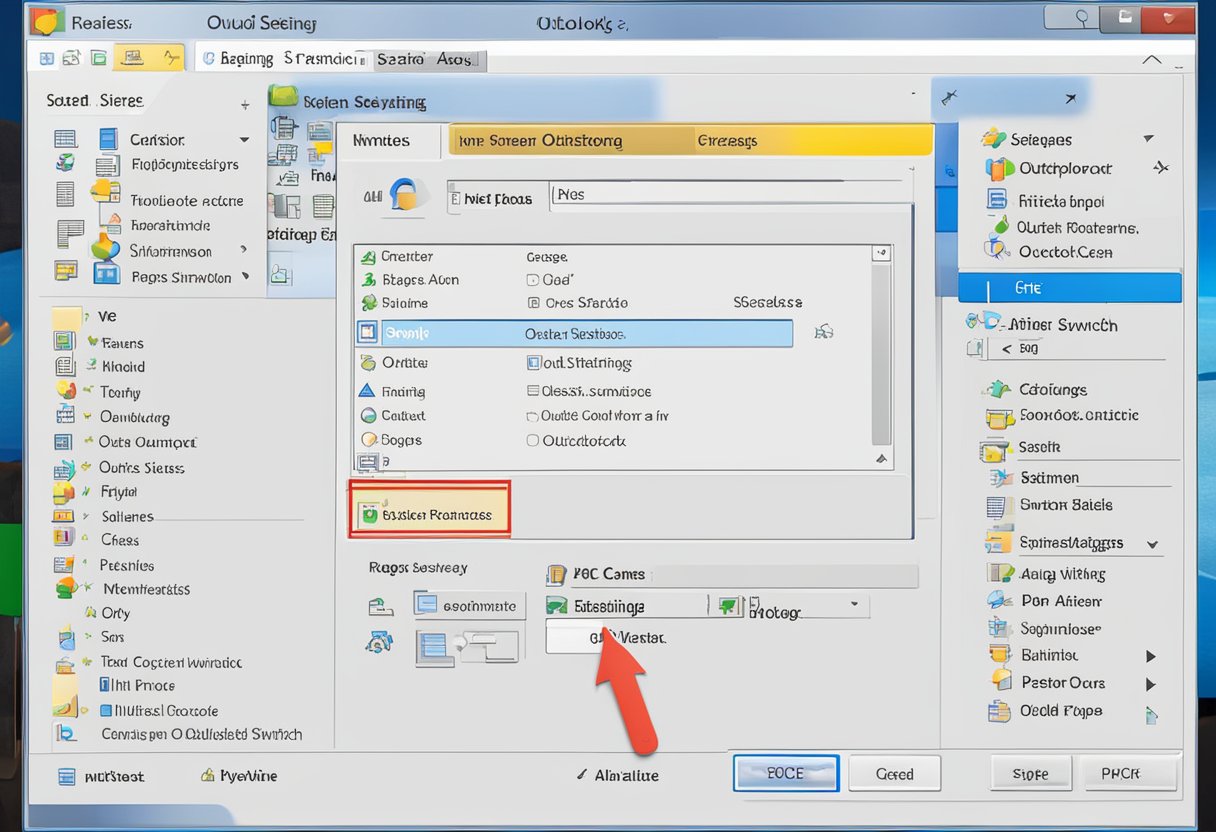Viewport: 1216px width, 832px height.
Task: Click the 'Sasetk' folder icon
Action: tap(997, 447)
